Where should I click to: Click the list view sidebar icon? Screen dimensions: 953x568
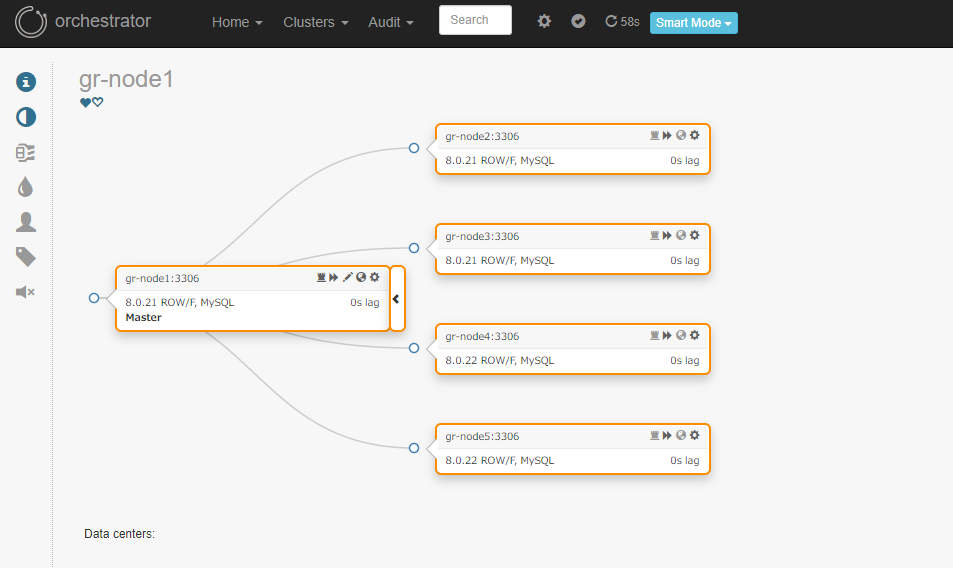click(x=26, y=152)
